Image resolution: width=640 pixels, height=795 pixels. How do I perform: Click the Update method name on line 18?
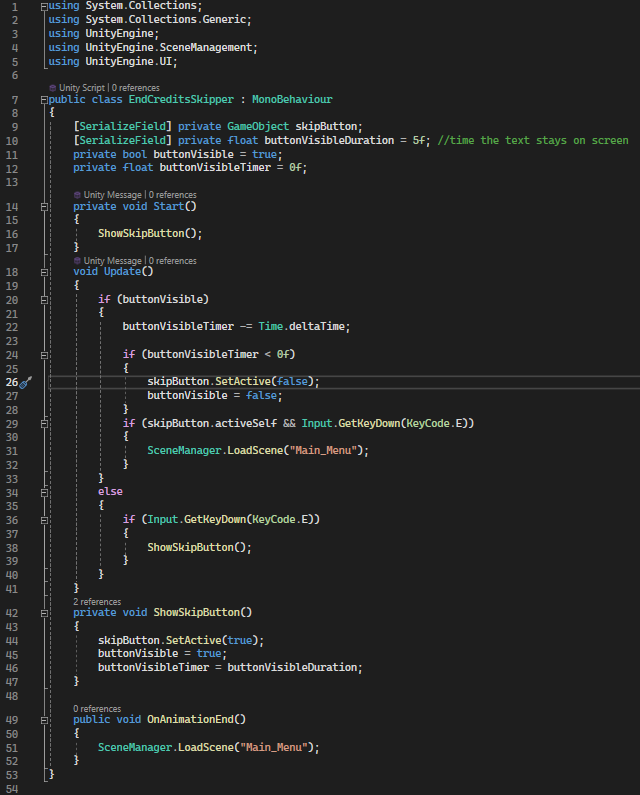(x=122, y=271)
